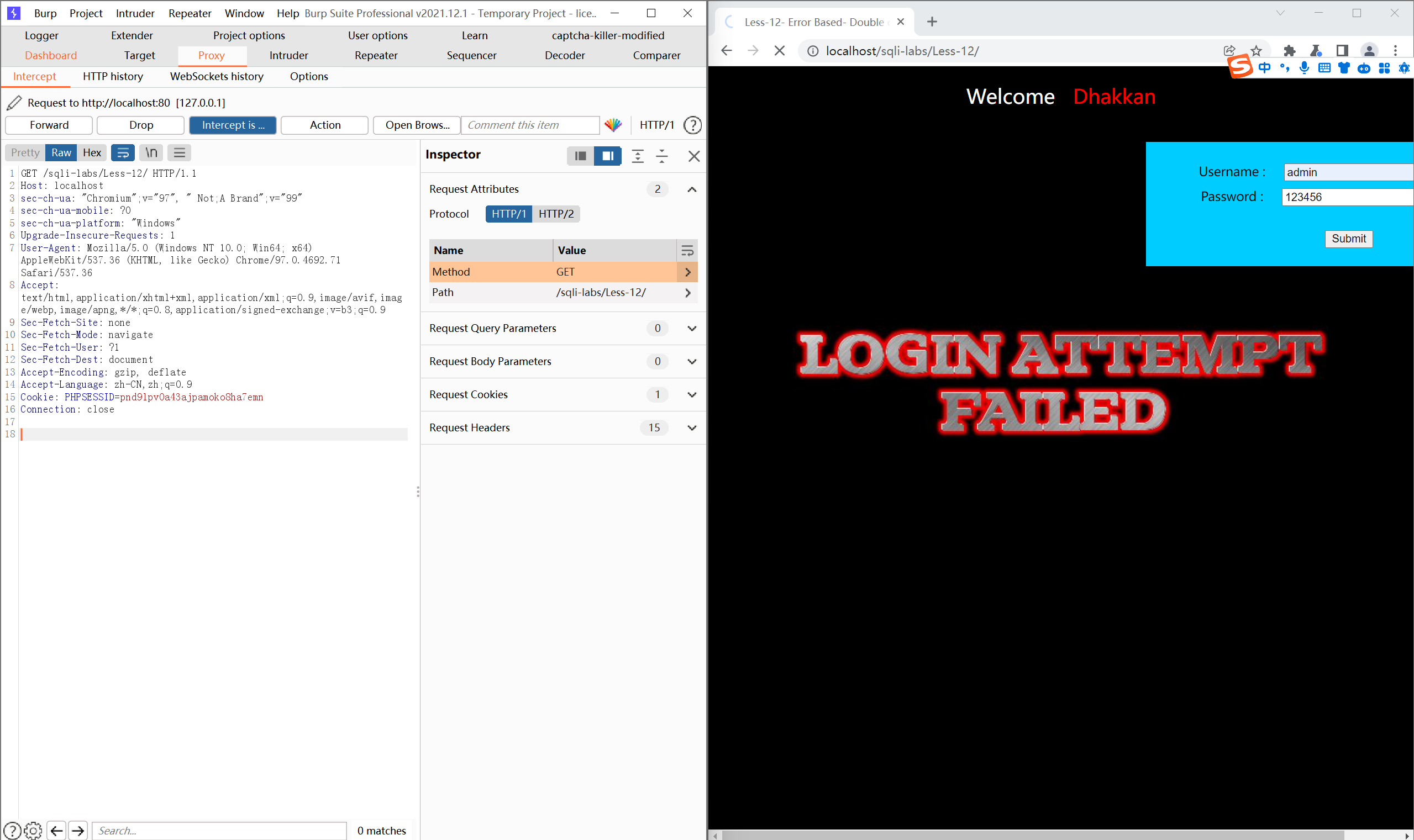
Task: Open Chrome tab search dropdown arrow
Action: (x=1280, y=13)
